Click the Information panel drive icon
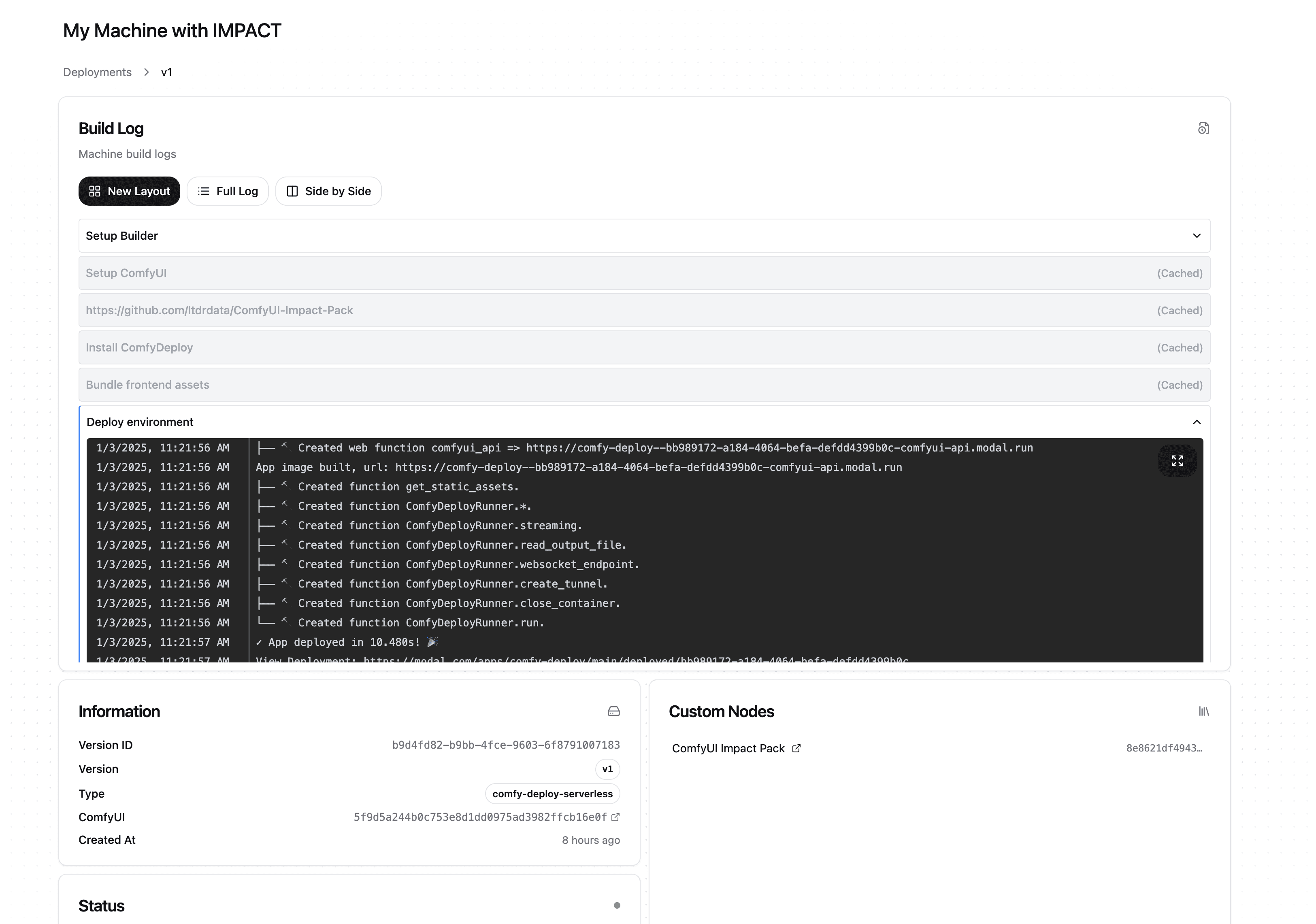1316x924 pixels. tap(613, 711)
